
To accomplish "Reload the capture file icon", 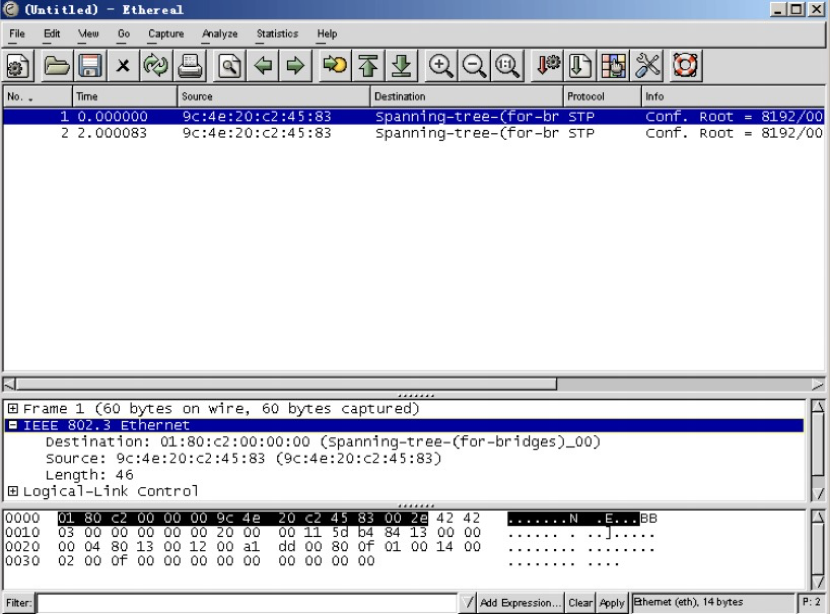I will [156, 66].
